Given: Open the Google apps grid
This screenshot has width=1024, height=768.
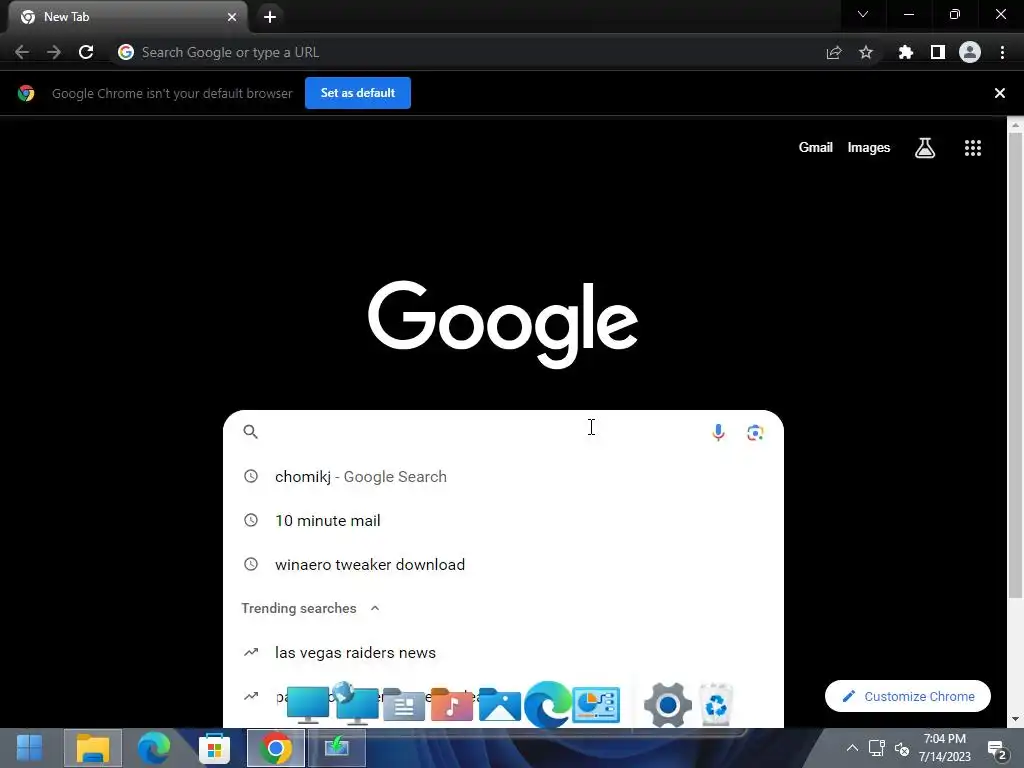Looking at the screenshot, I should tap(973, 148).
